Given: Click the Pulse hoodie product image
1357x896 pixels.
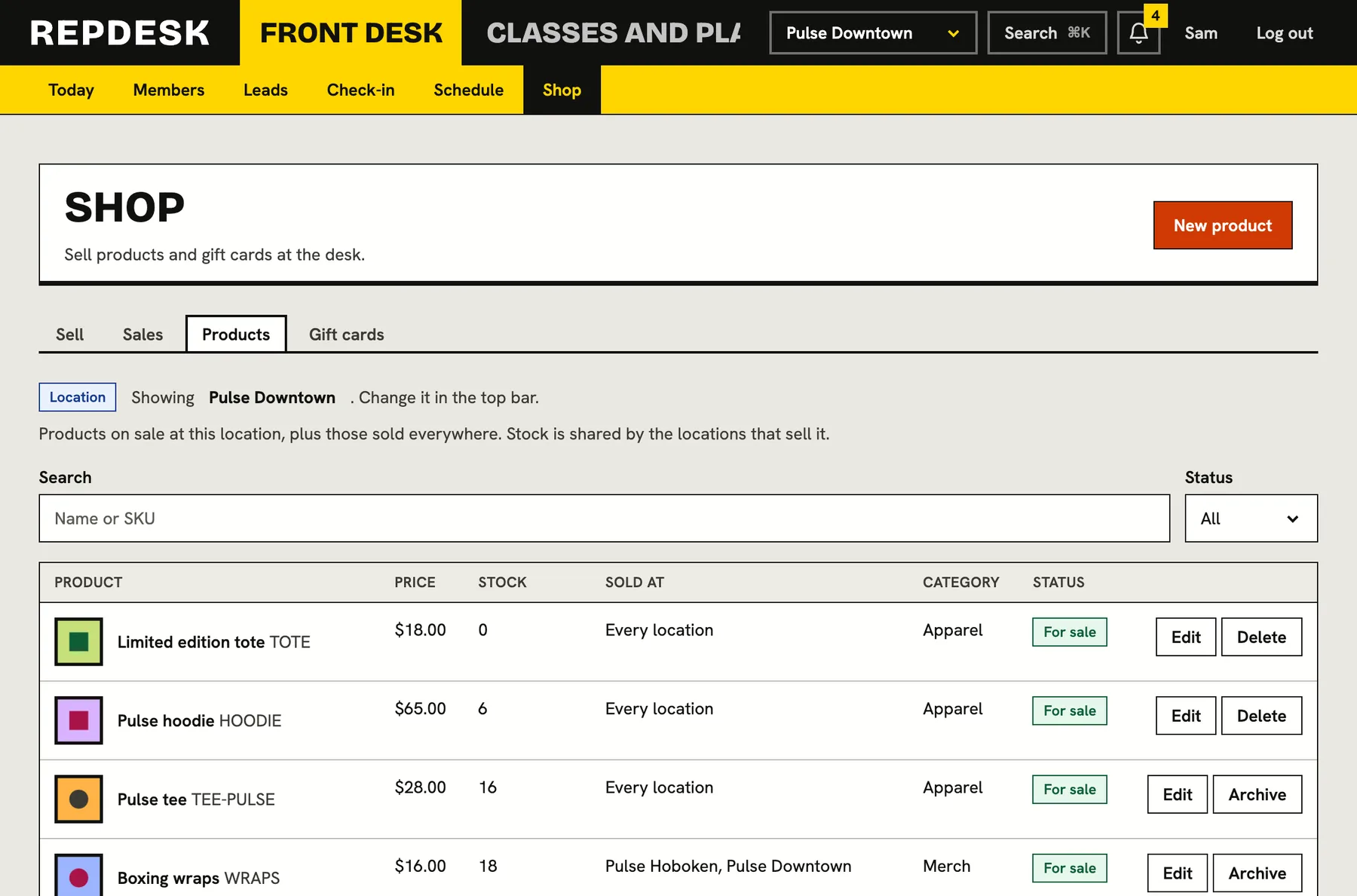Looking at the screenshot, I should pos(78,720).
